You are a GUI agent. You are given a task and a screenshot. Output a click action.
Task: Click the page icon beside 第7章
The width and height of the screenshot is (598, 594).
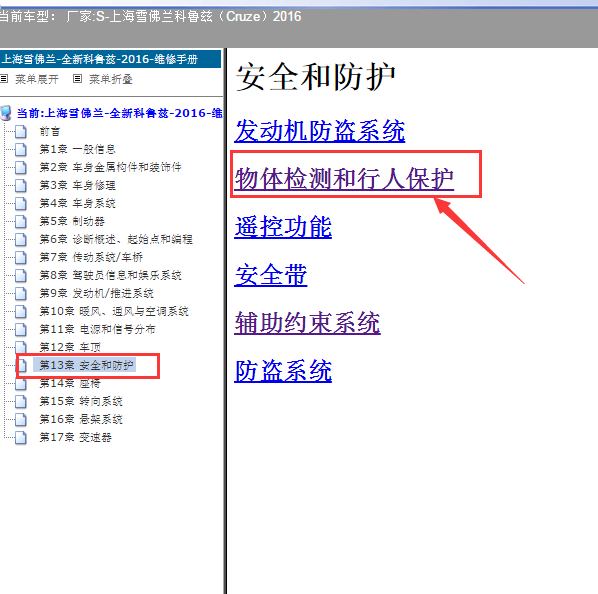[x=21, y=257]
